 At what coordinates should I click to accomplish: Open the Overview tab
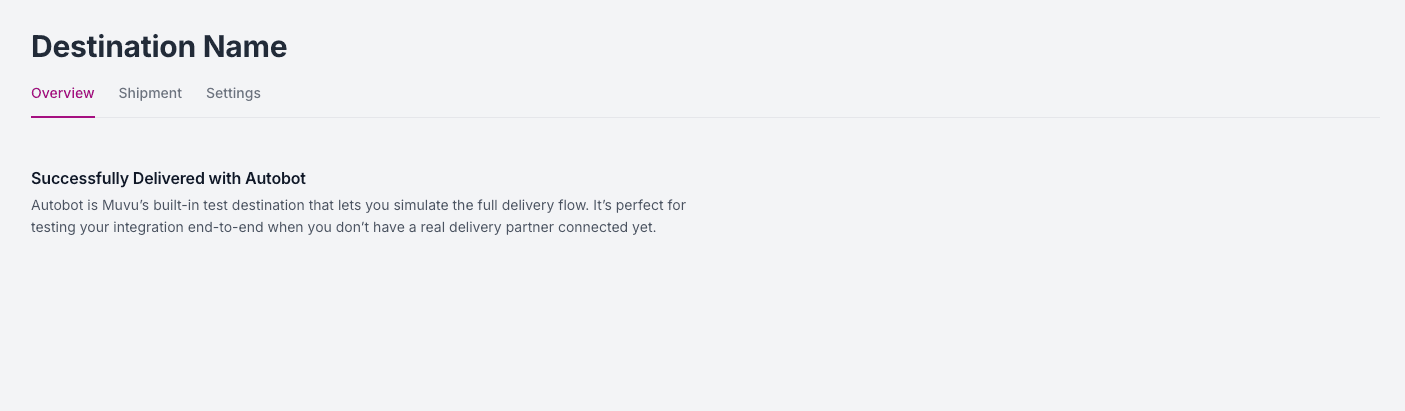[63, 93]
